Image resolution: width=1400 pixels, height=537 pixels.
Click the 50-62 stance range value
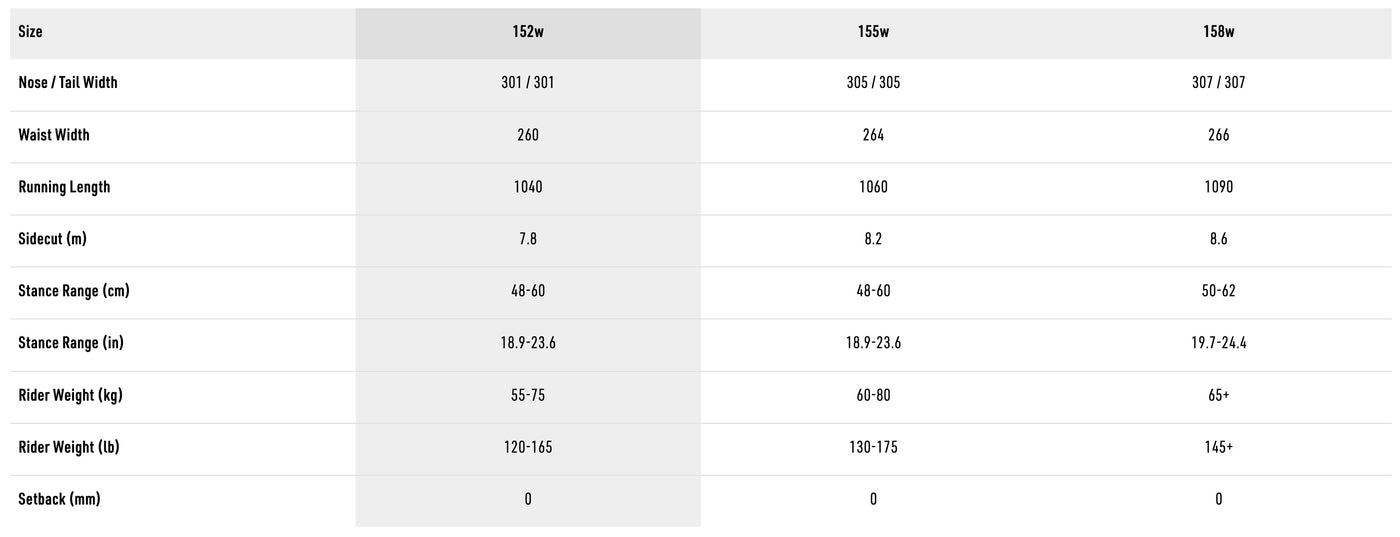(x=1218, y=291)
